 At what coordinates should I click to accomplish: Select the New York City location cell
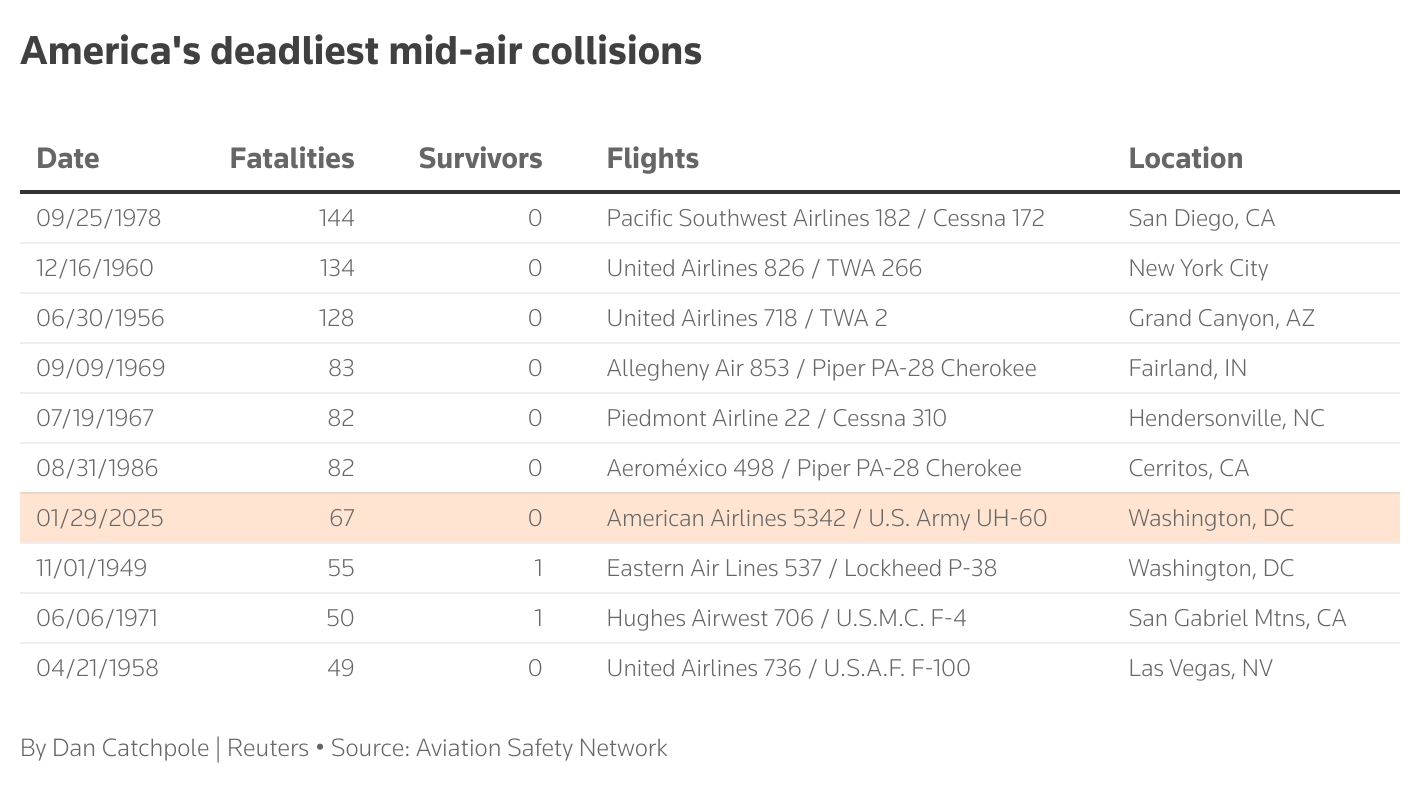(x=1198, y=268)
